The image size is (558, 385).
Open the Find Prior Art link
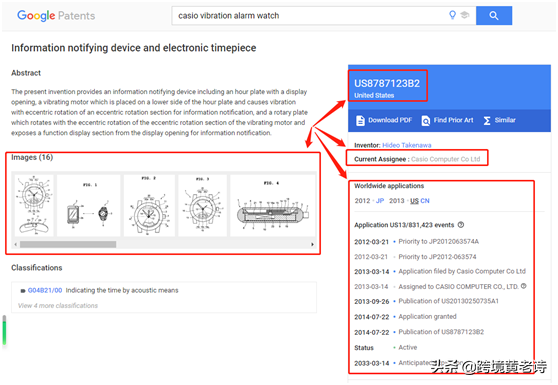tap(453, 120)
